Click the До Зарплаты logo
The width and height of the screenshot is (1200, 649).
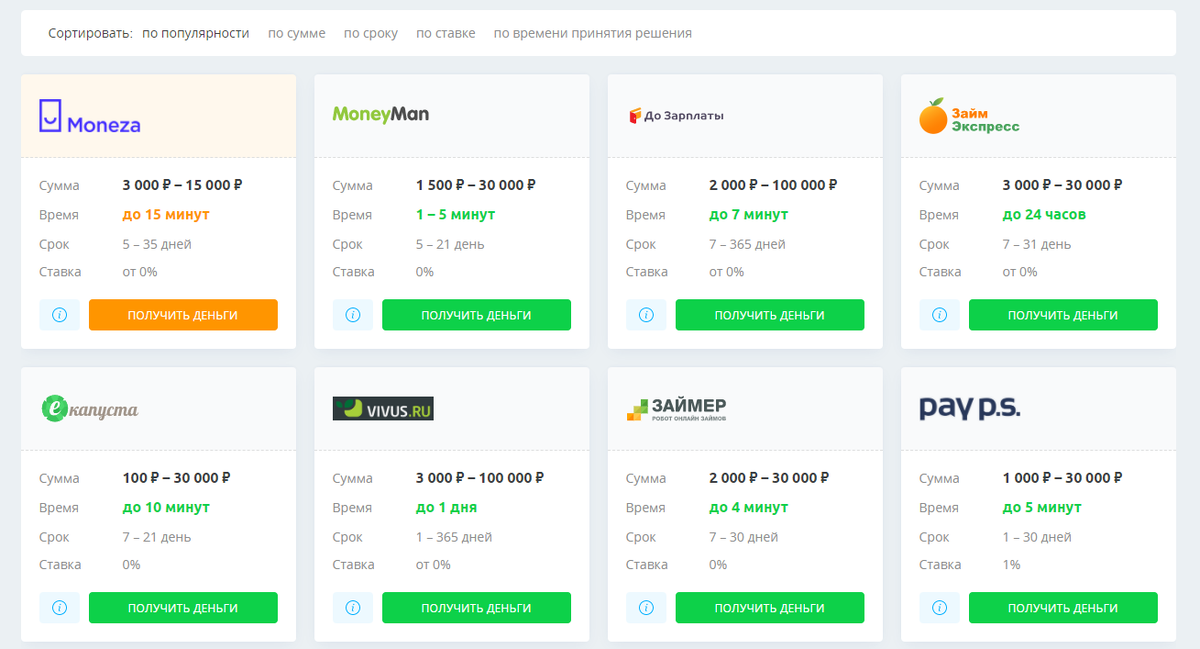(675, 116)
